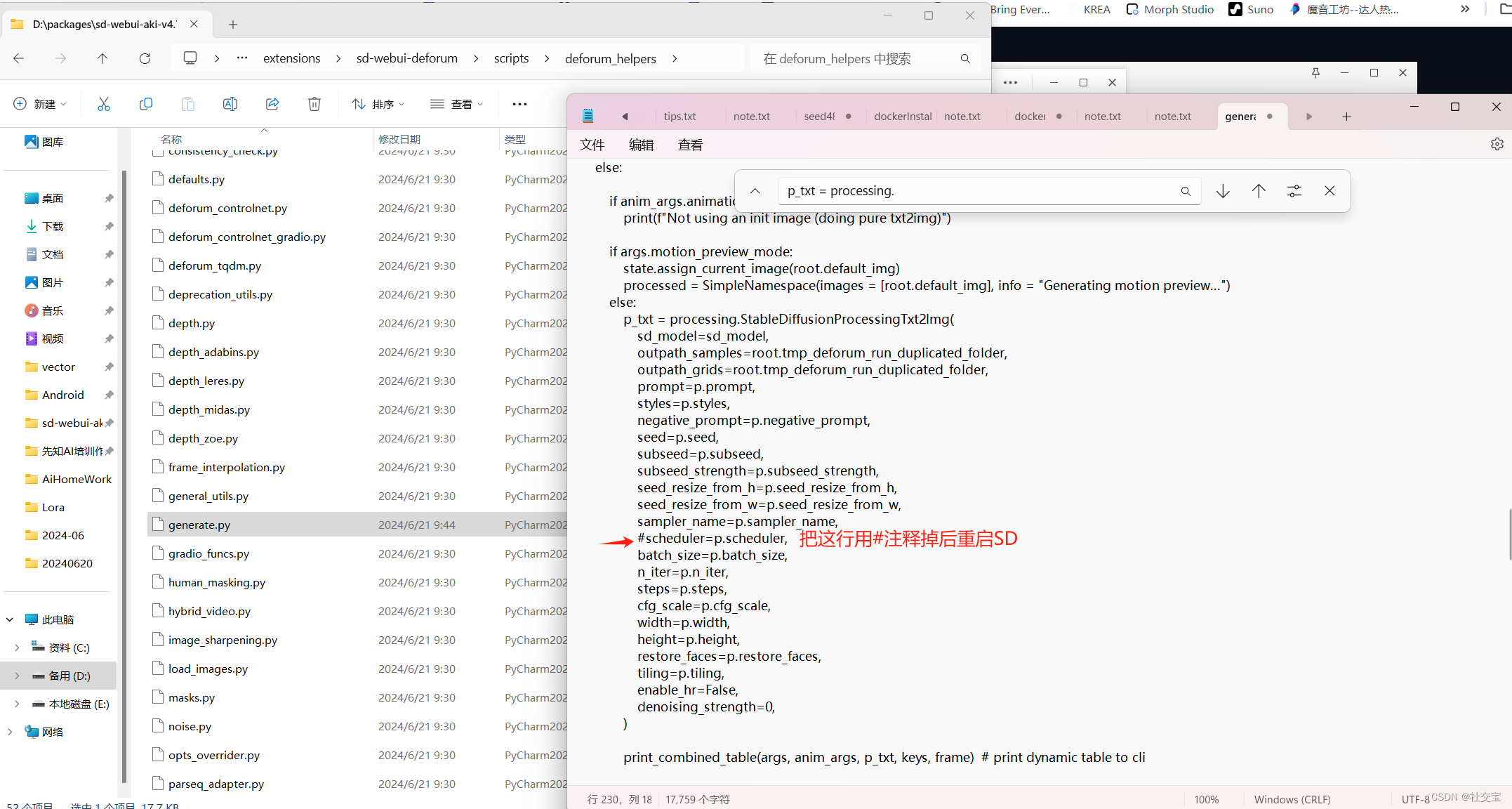
Task: Click the 新建 new button
Action: pos(40,104)
